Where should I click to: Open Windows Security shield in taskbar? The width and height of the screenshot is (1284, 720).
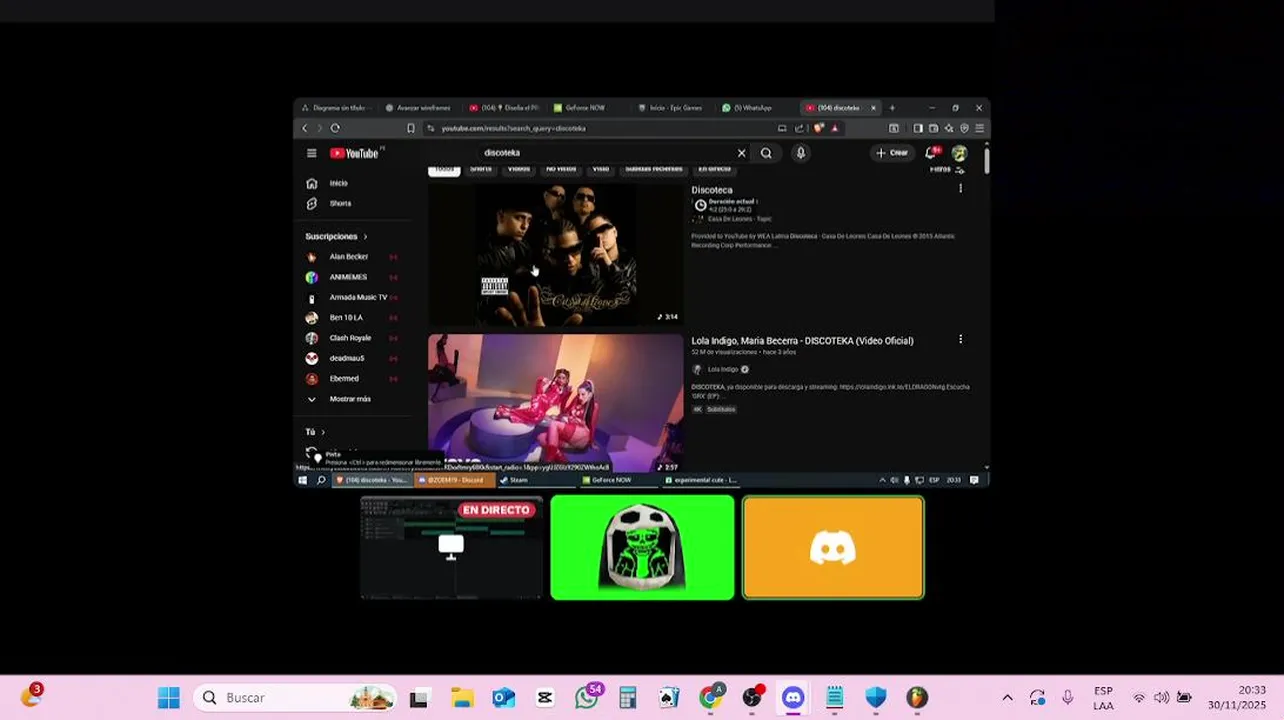(876, 697)
